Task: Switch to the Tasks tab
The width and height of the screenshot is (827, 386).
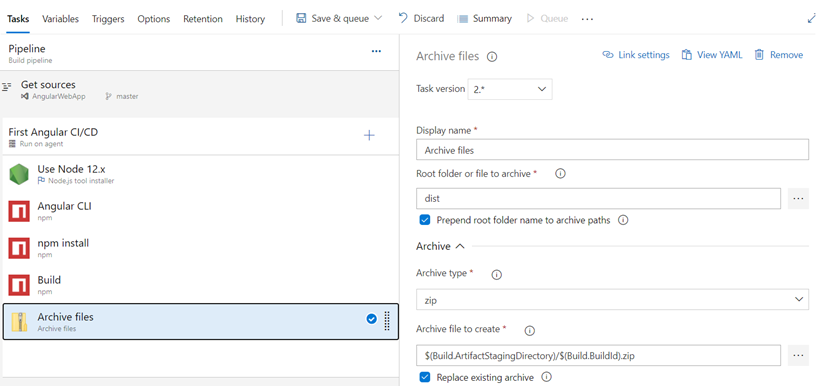Action: [18, 19]
